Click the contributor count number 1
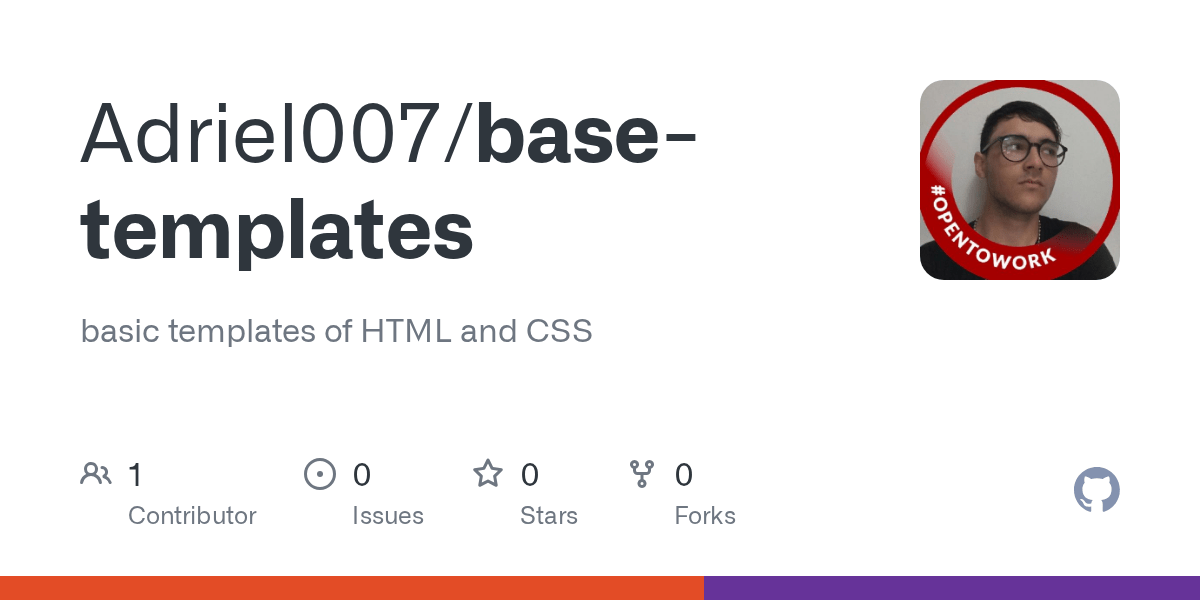Image resolution: width=1200 pixels, height=600 pixels. coord(135,474)
